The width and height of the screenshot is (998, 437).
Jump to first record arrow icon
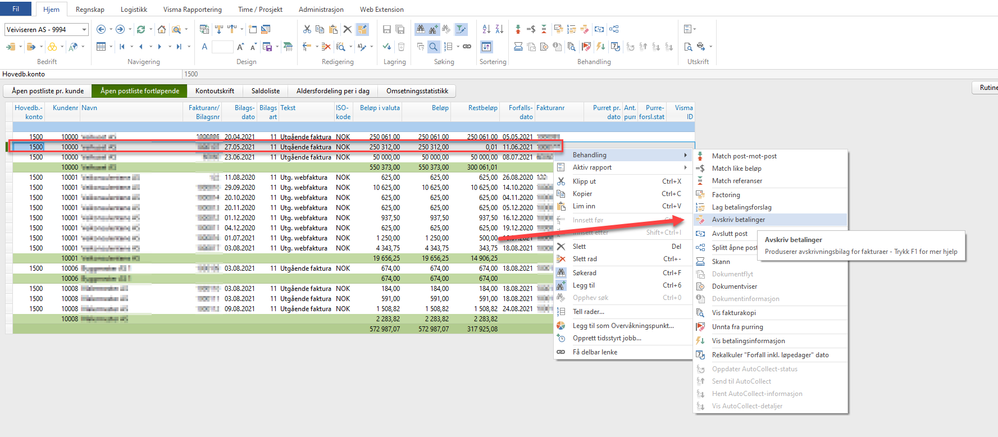coord(122,46)
